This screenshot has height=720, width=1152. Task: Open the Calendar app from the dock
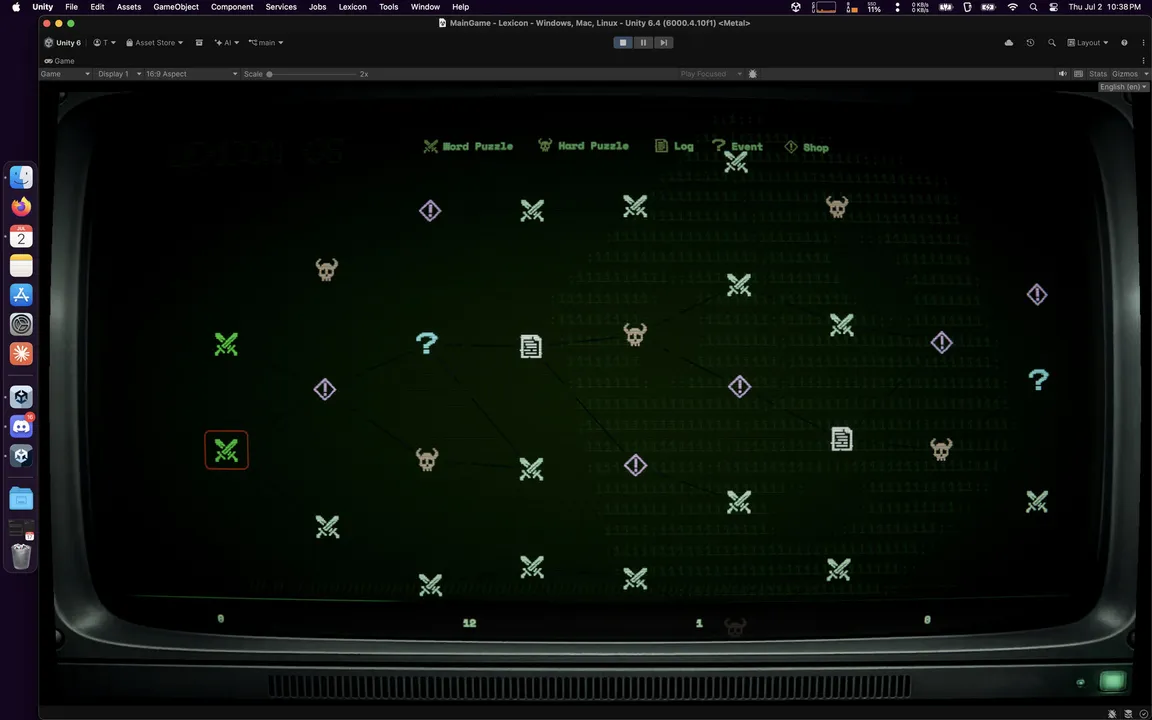(21, 236)
